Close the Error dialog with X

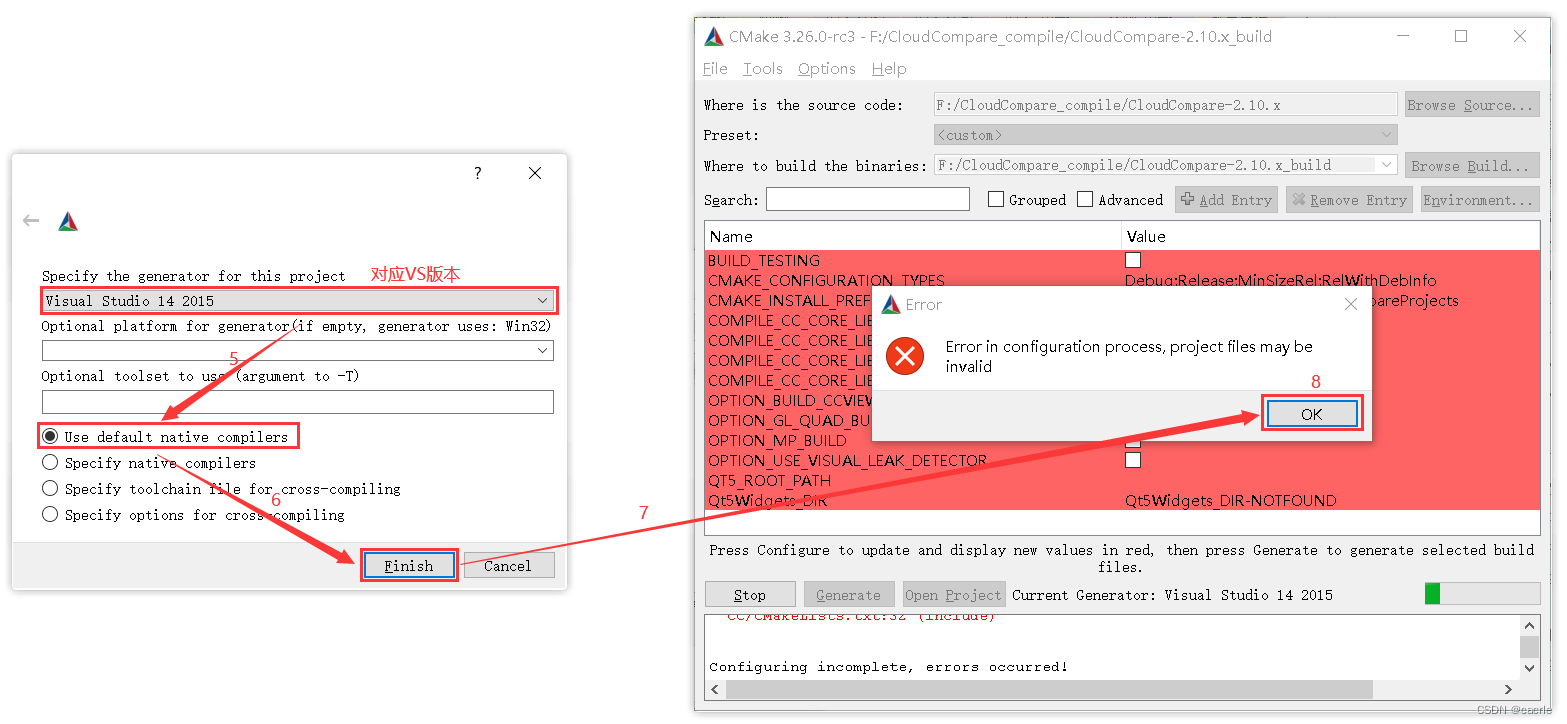coord(1351,304)
